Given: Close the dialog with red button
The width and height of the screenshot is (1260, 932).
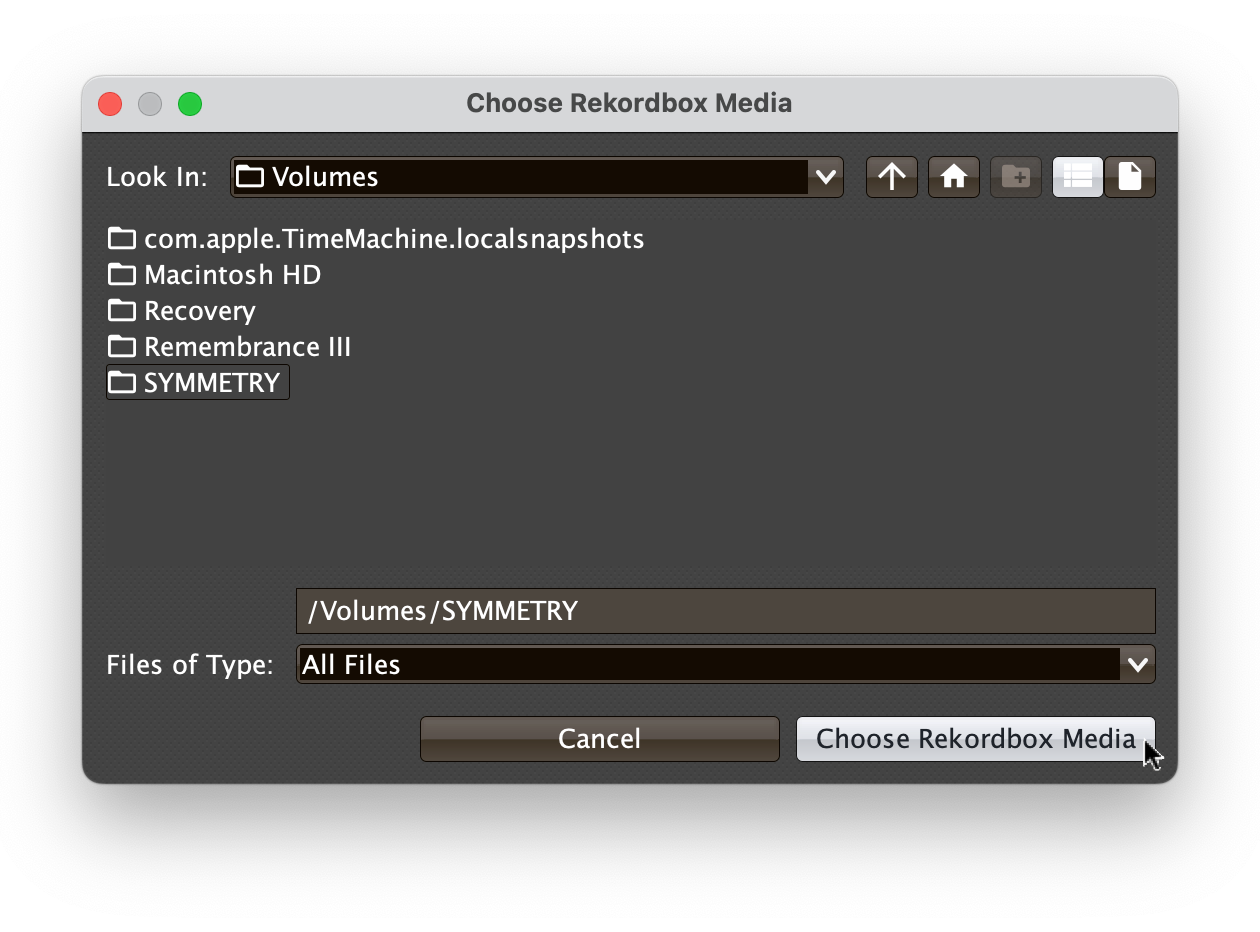Looking at the screenshot, I should click(x=110, y=104).
